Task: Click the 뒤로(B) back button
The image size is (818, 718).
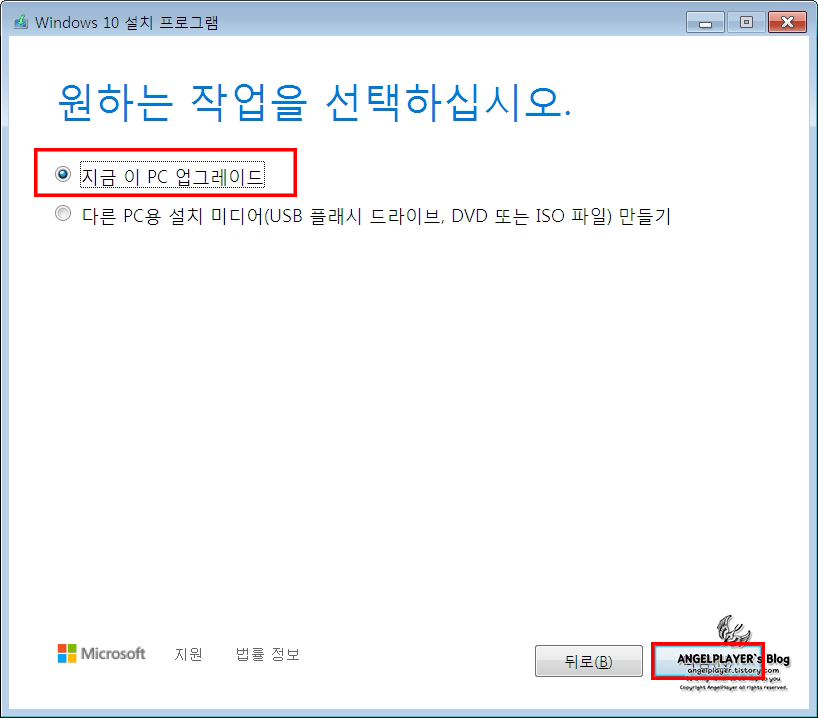Action: coord(588,661)
